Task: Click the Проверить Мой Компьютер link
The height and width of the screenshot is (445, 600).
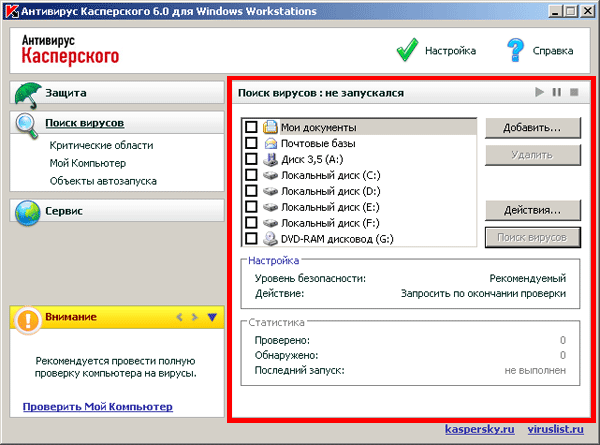Action: [98, 407]
